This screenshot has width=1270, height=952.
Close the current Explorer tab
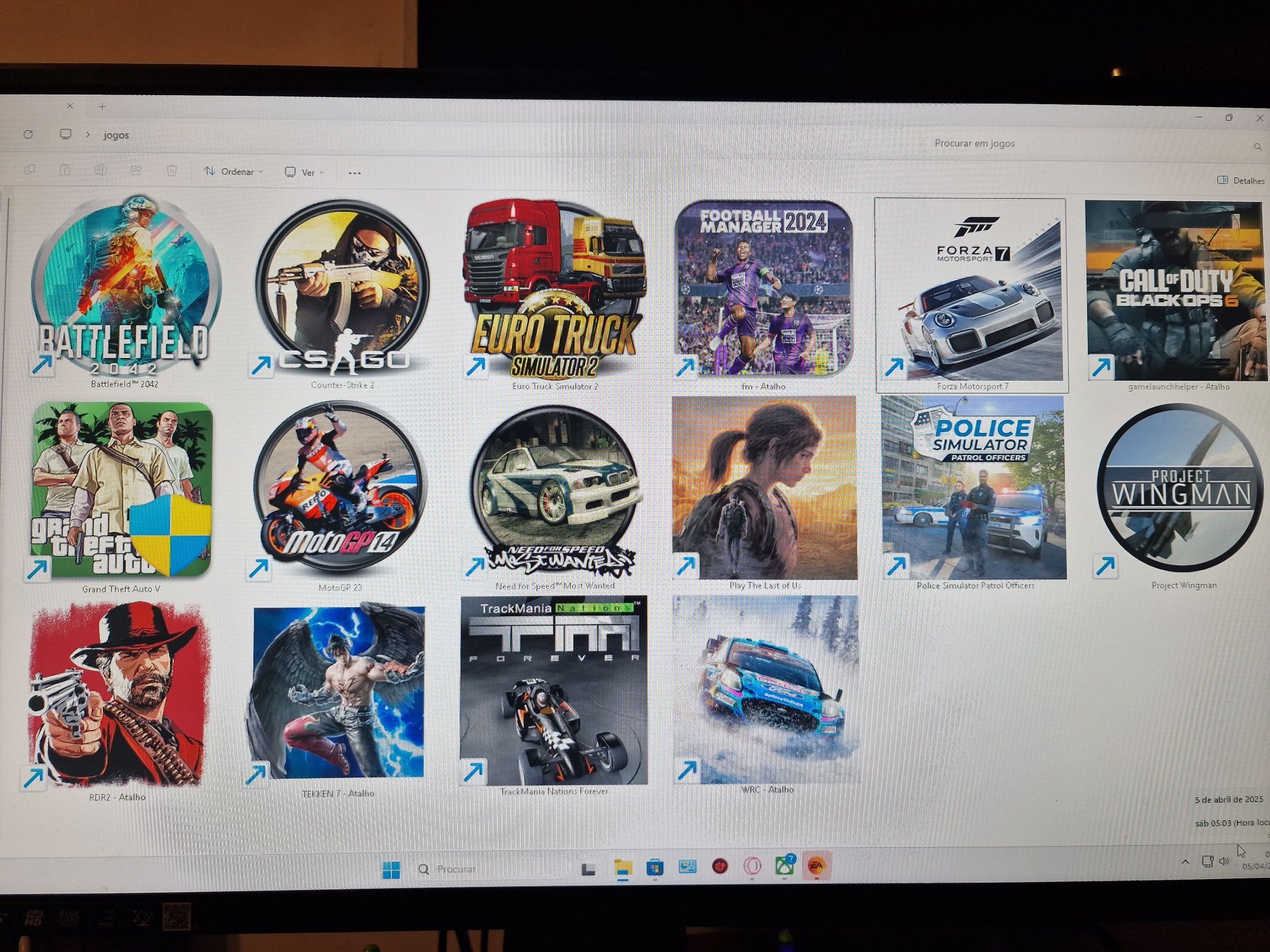tap(70, 106)
